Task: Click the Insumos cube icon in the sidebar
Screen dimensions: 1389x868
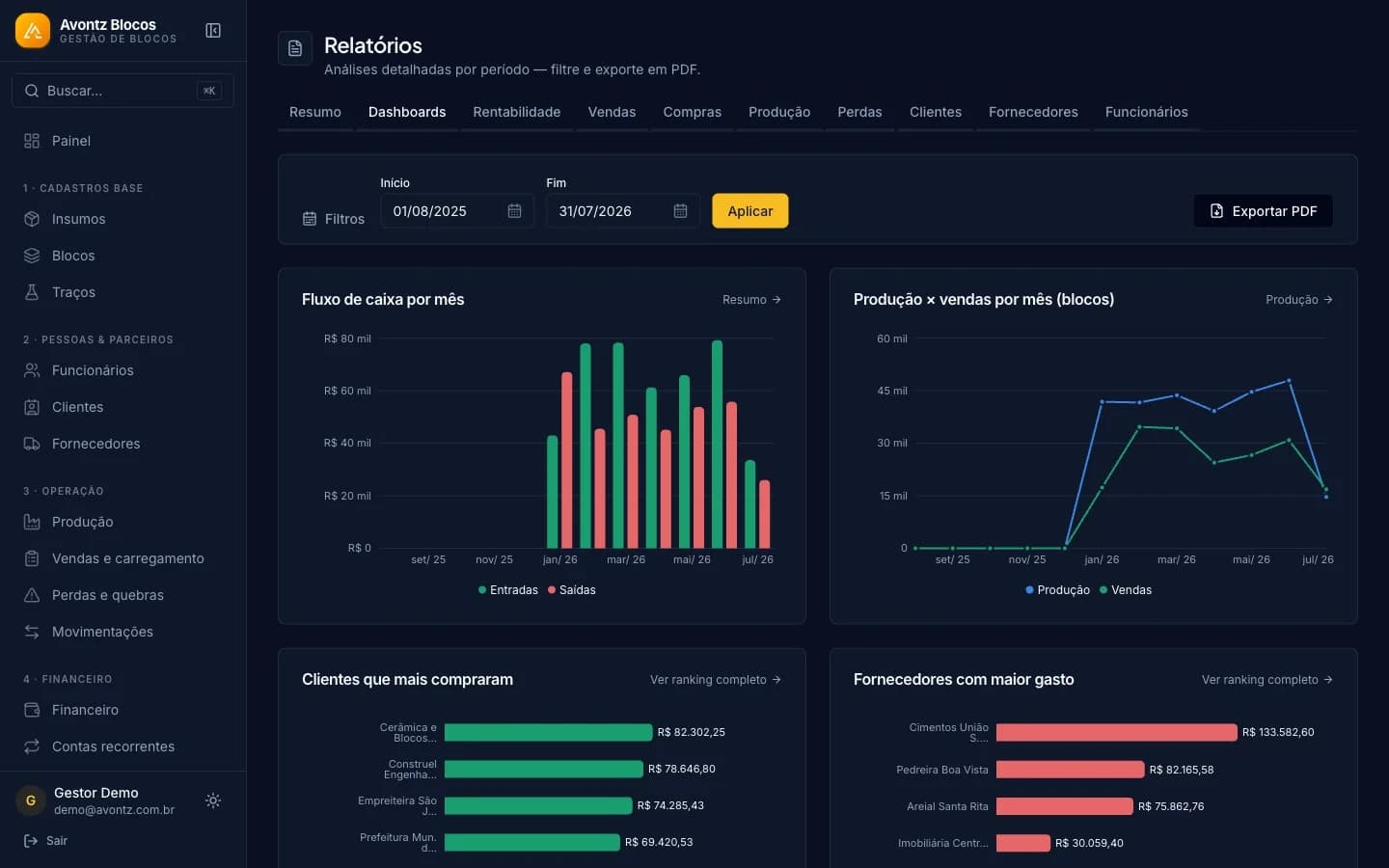Action: pos(32,219)
